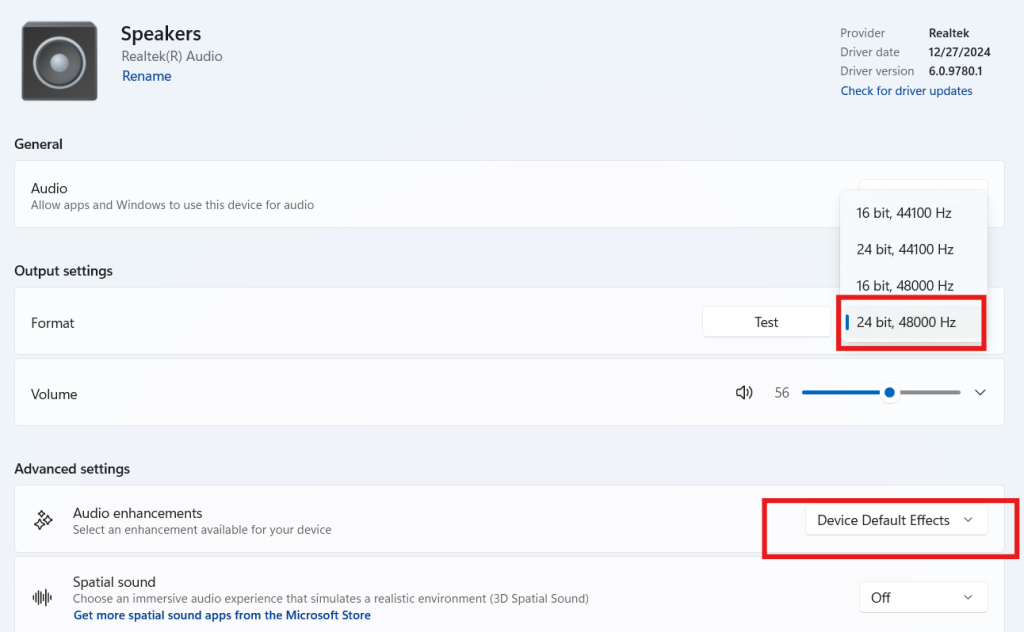The image size is (1024, 632).
Task: Click the Spatial sound waveform icon
Action: (x=43, y=597)
